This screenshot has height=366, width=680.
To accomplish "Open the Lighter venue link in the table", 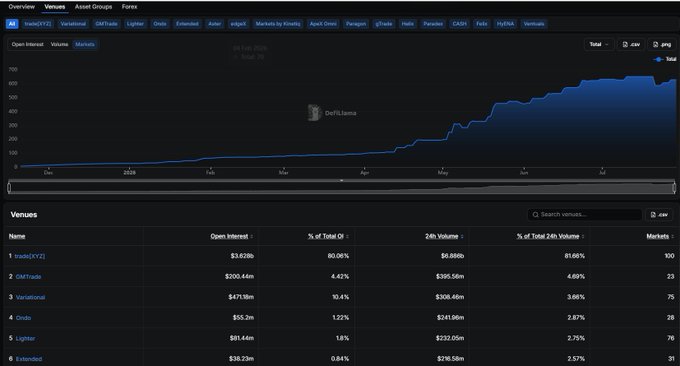I will (25, 339).
